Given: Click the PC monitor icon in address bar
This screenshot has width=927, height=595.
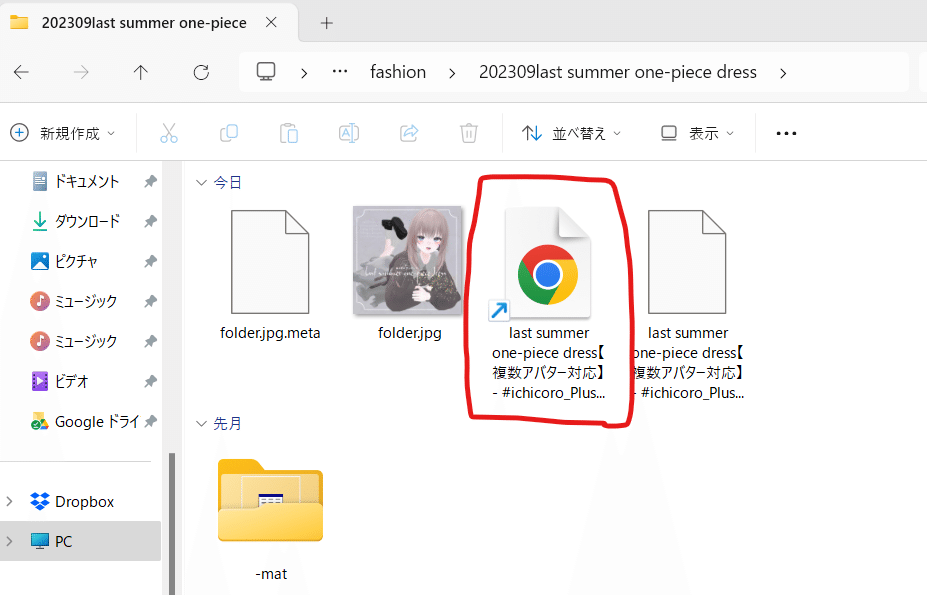Looking at the screenshot, I should point(266,72).
